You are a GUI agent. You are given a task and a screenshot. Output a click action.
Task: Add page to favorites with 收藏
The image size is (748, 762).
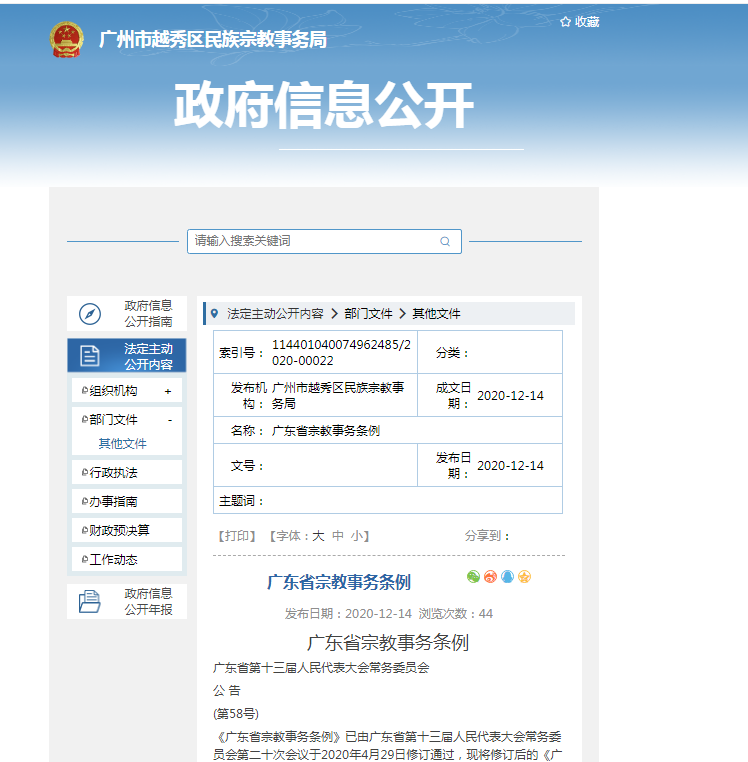[x=579, y=22]
